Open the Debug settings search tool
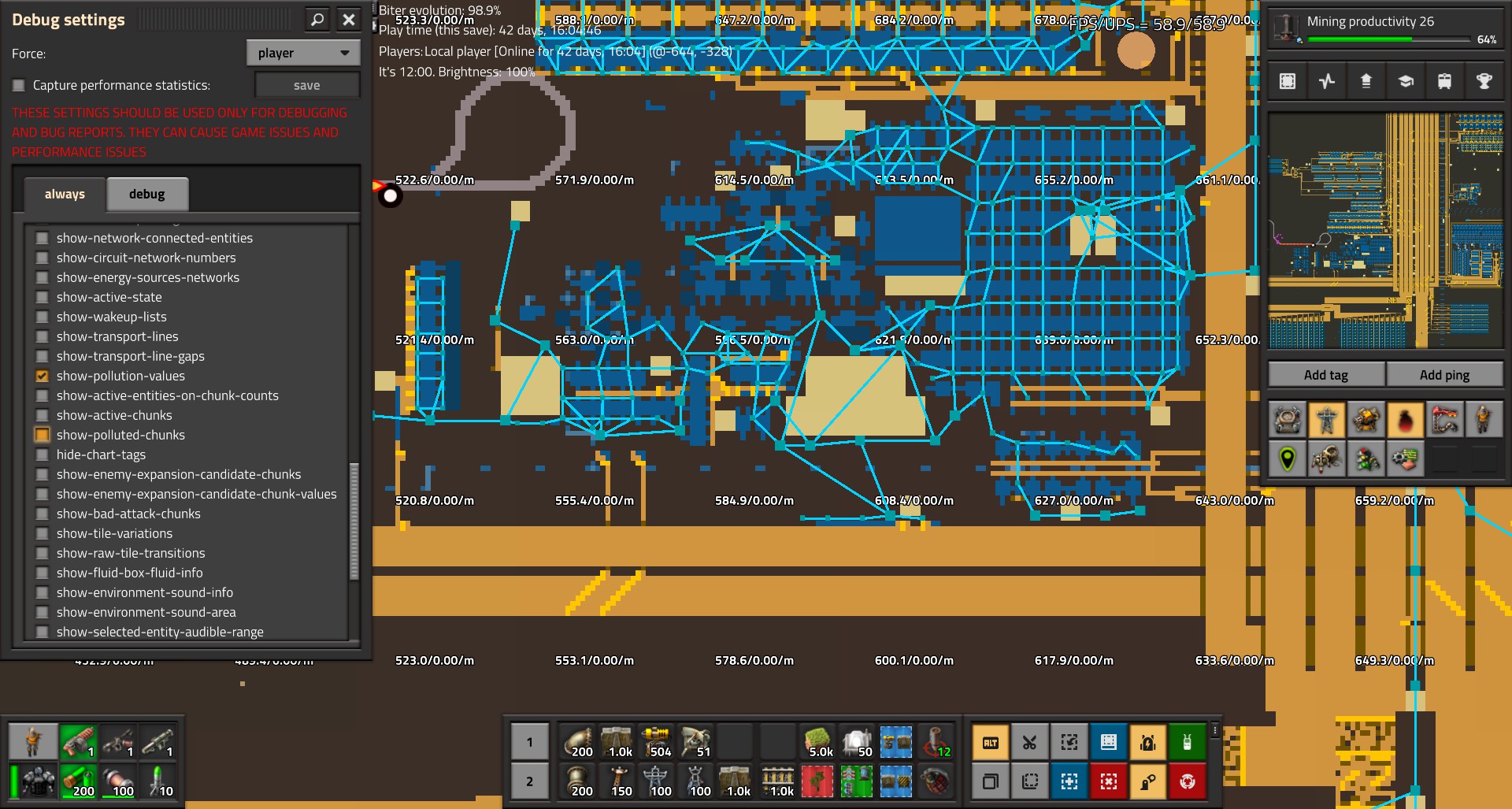1512x809 pixels. (317, 20)
